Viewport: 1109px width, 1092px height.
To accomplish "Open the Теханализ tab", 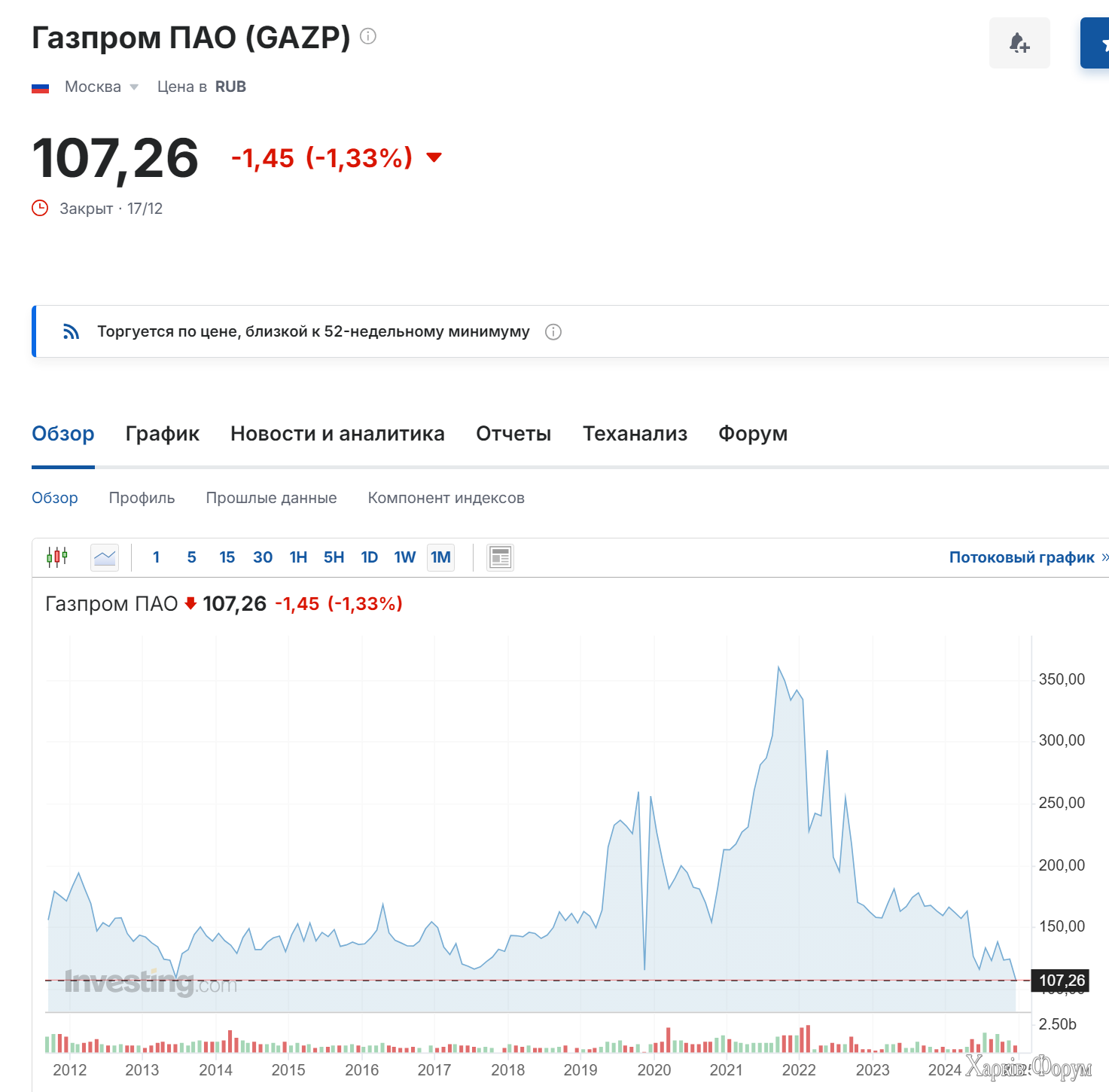I will point(635,434).
